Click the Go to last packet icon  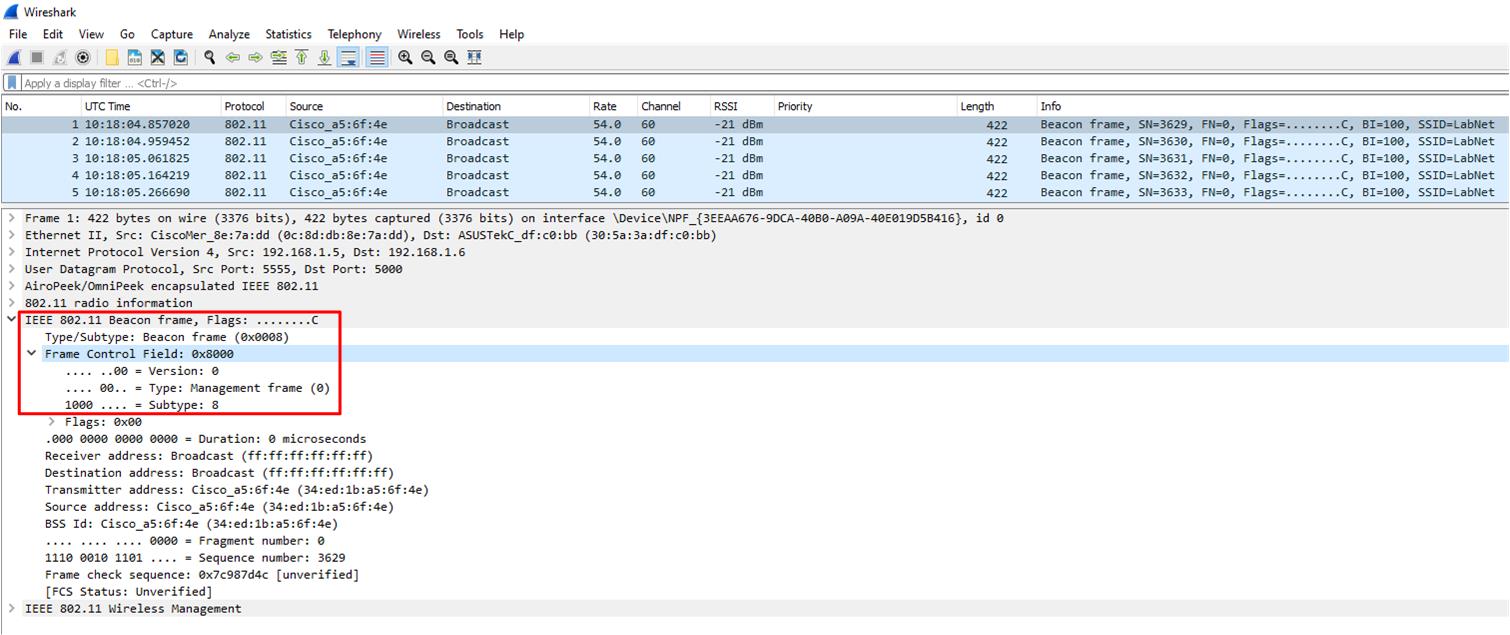tap(324, 57)
